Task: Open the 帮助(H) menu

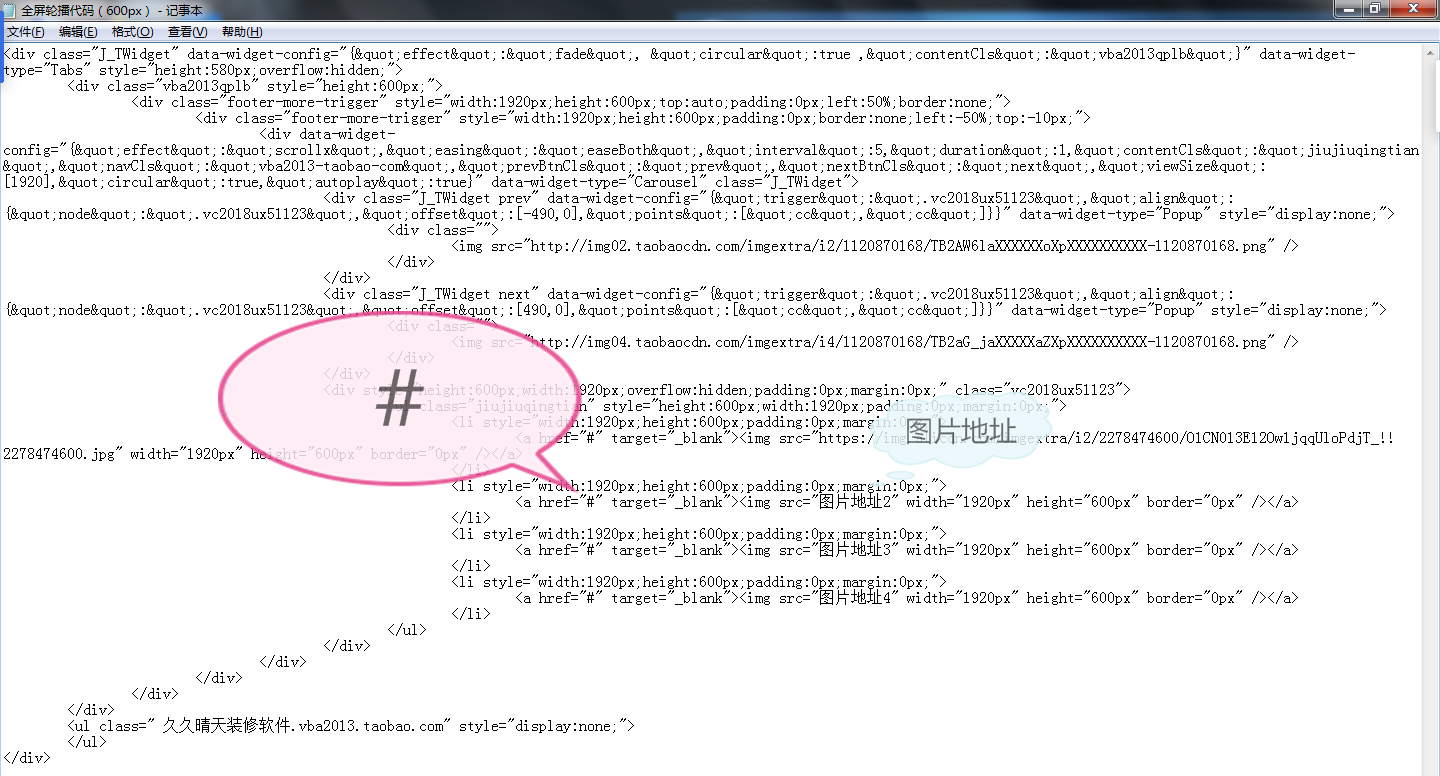Action: [242, 32]
